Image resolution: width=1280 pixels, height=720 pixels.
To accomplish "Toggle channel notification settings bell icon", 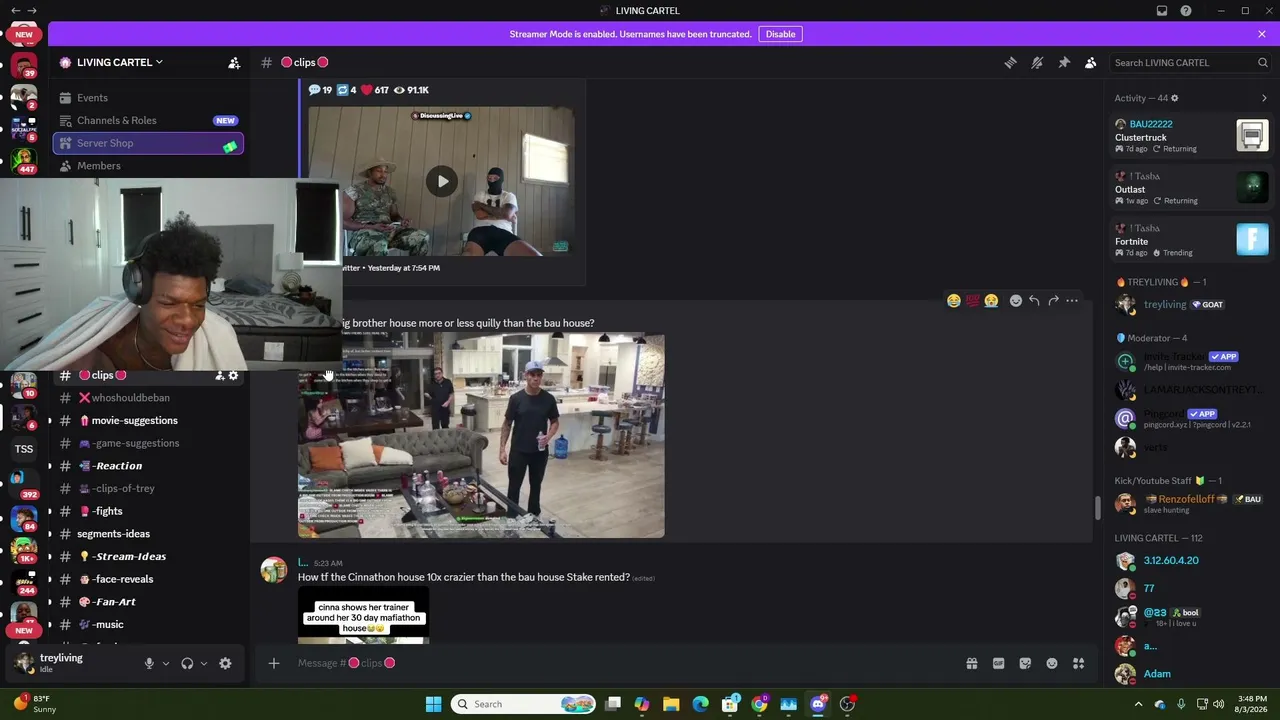I will point(1037,62).
